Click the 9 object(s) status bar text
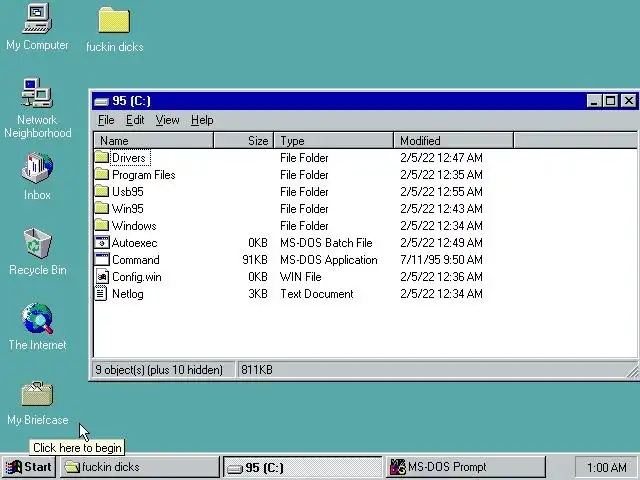The image size is (640, 480). pos(159,370)
